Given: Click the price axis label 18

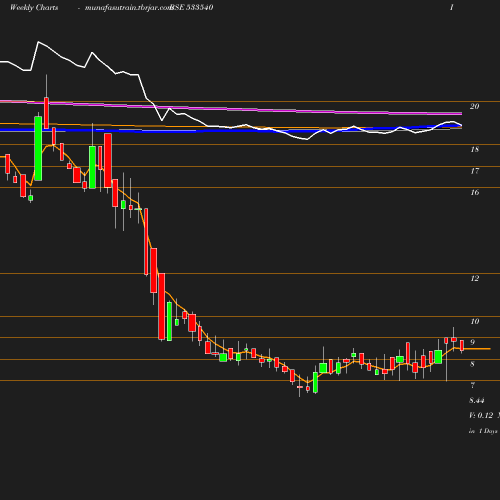Looking at the screenshot, I should 475,149.
